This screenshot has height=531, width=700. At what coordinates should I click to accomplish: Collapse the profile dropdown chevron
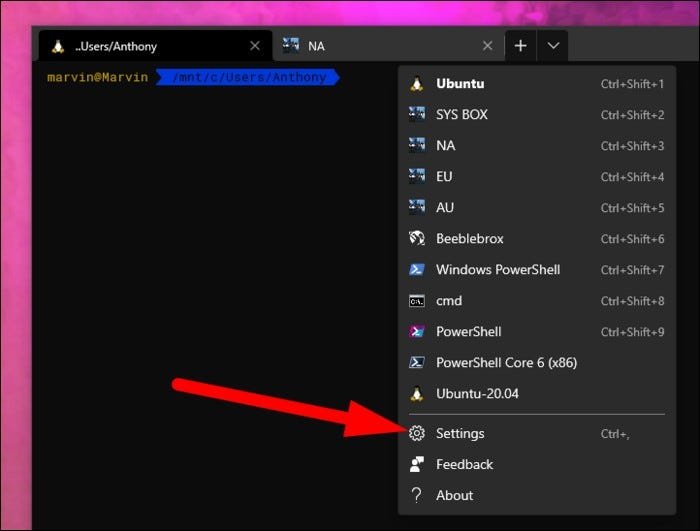(x=553, y=46)
